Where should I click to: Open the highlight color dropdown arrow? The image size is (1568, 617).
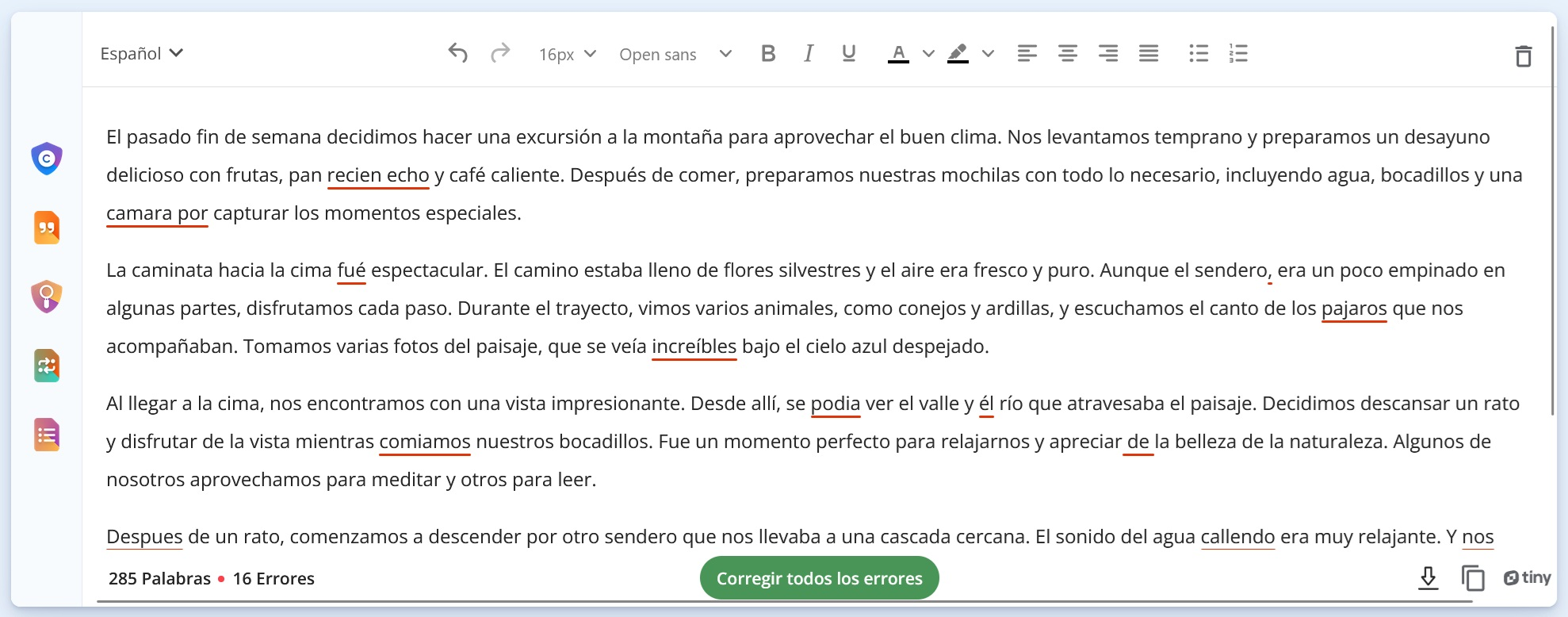tap(988, 54)
